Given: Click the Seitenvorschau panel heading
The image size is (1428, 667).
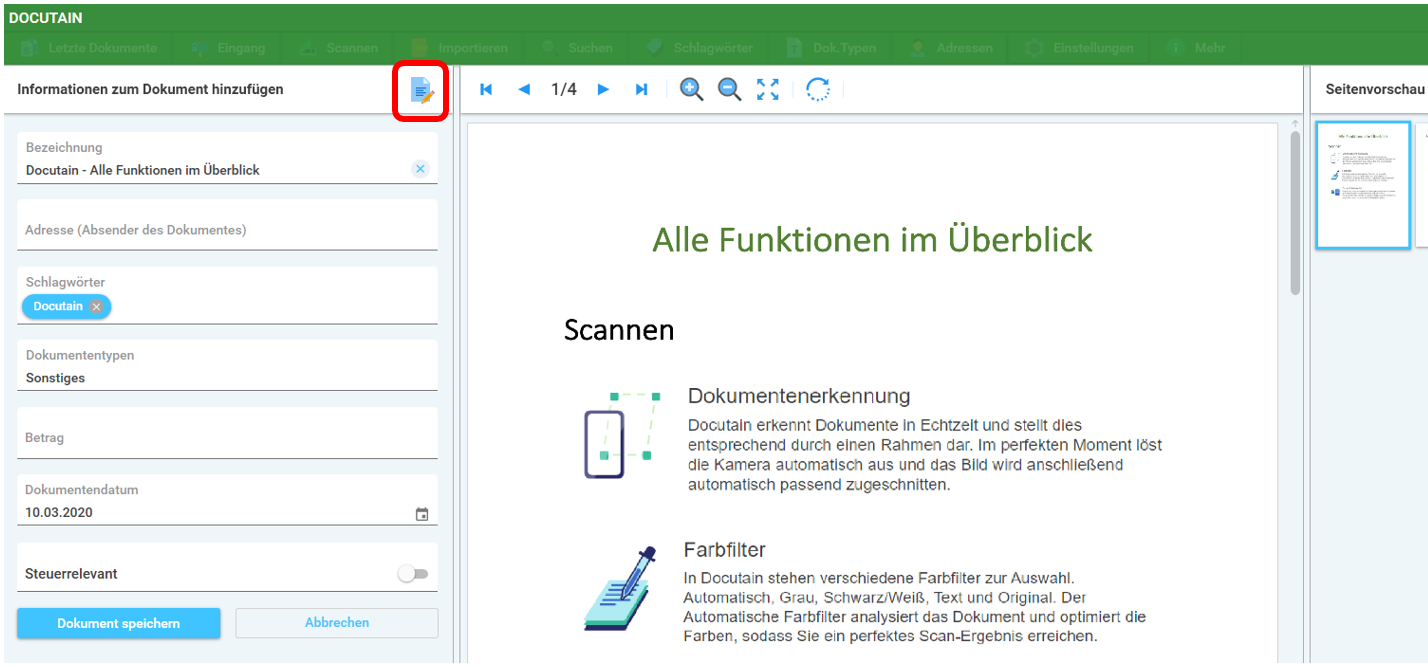Looking at the screenshot, I should coord(1374,90).
